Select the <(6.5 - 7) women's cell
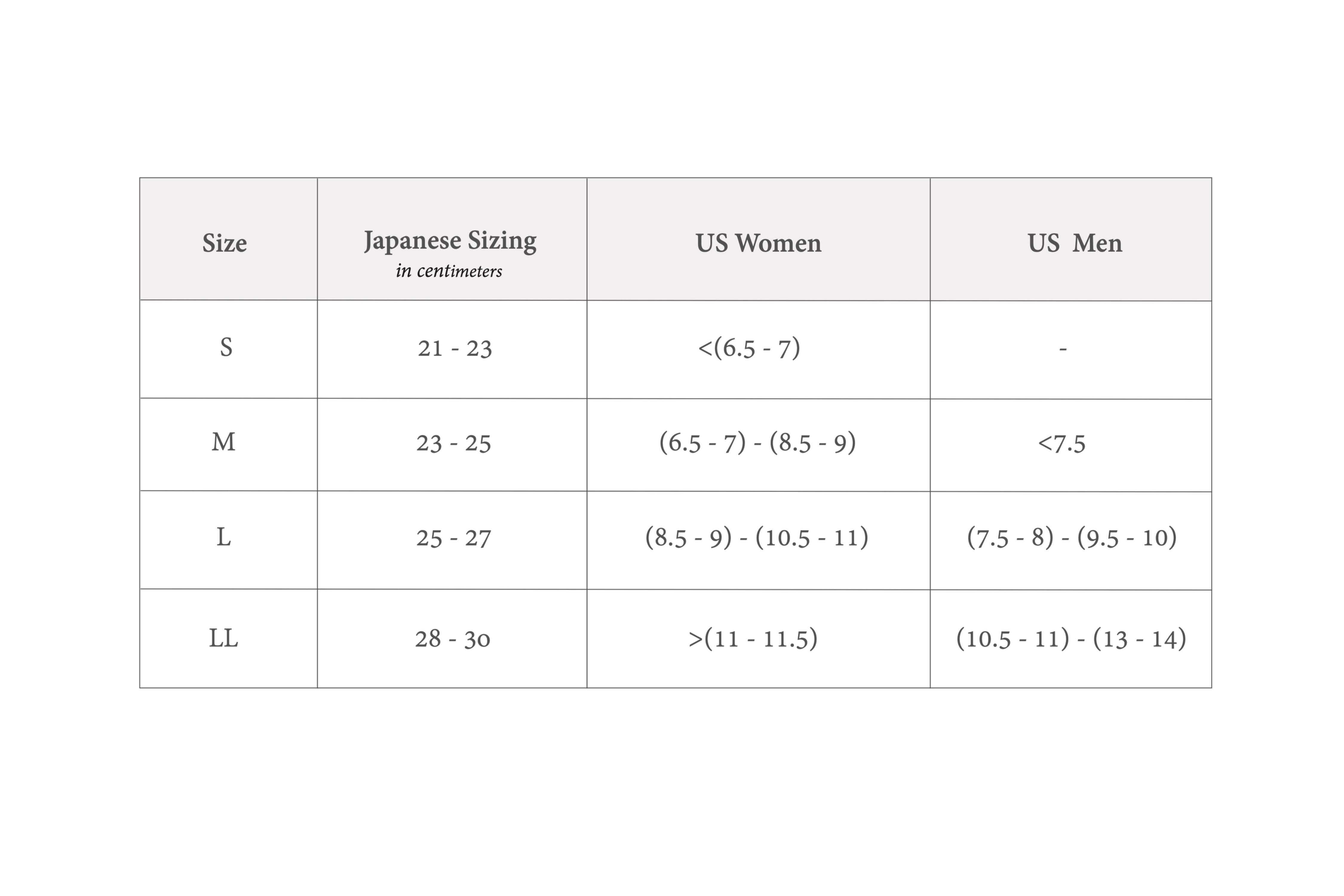 [749, 348]
